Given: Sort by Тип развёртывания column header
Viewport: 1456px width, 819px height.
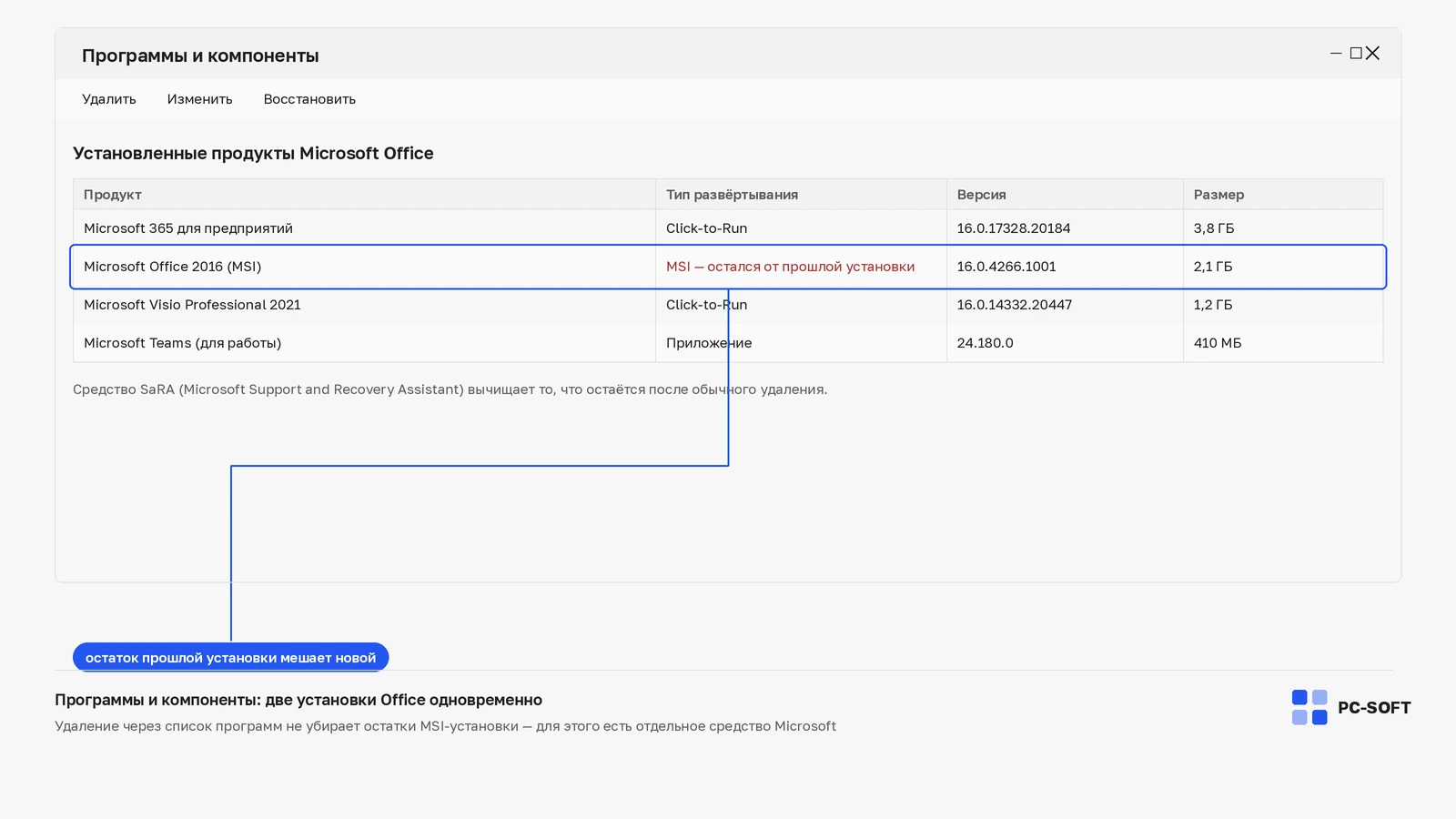Looking at the screenshot, I should [801, 195].
